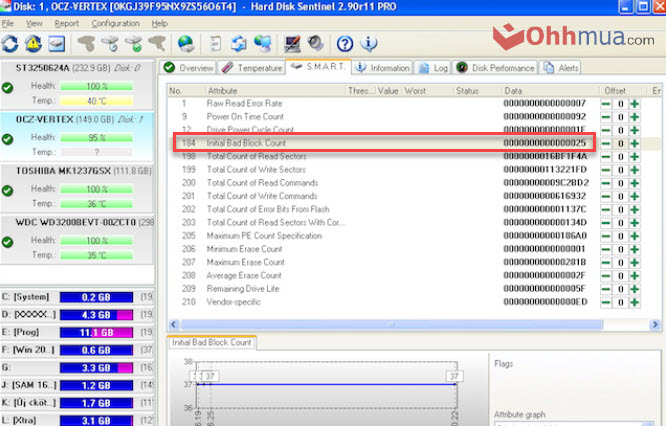The height and width of the screenshot is (426, 666).
Task: Open the Report menu
Action: pyautogui.click(x=67, y=24)
